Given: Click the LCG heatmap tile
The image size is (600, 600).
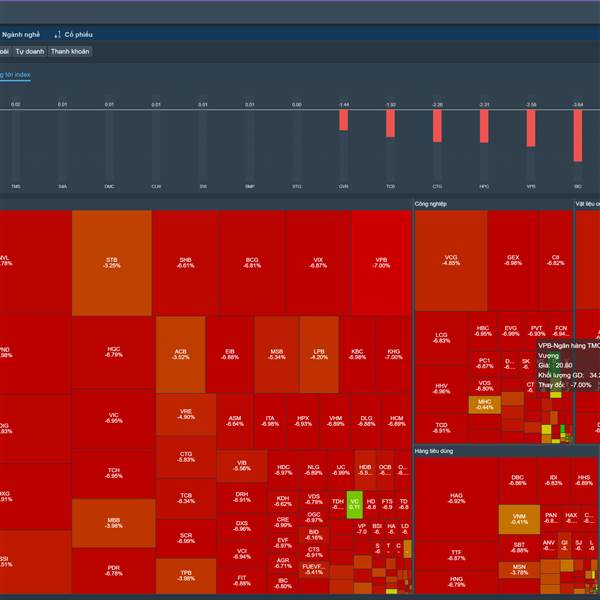Looking at the screenshot, I should [x=442, y=338].
